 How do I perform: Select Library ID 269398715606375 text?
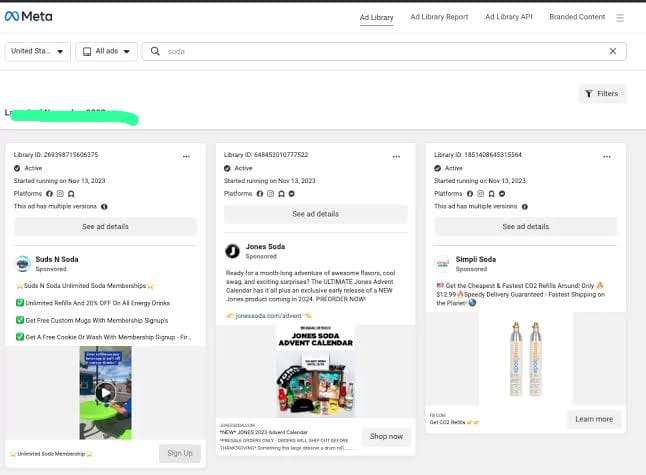56,155
